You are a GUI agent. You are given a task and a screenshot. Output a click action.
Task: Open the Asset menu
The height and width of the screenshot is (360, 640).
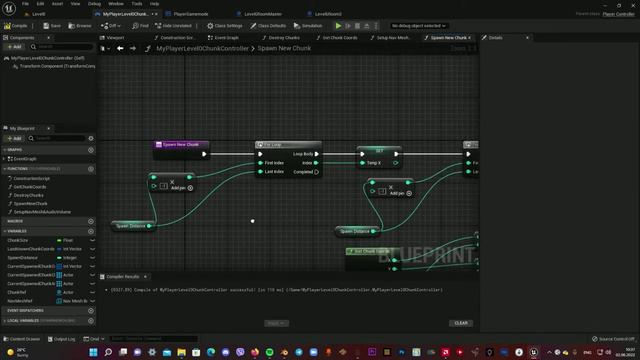pos(58,4)
